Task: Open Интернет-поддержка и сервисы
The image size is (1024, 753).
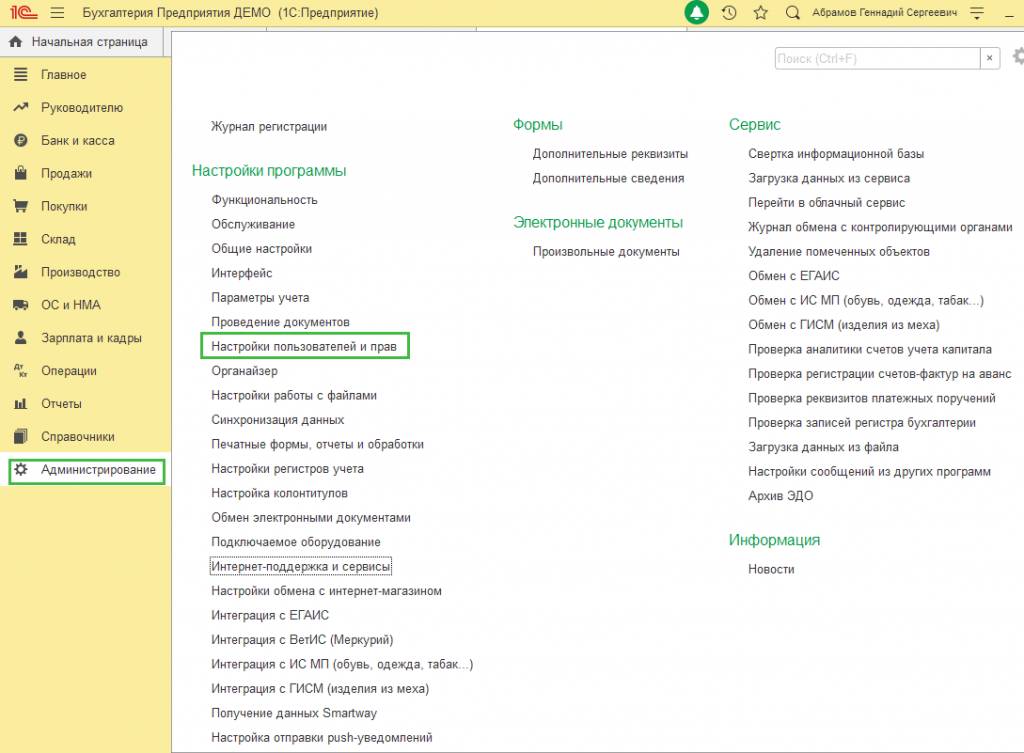Action: pos(300,566)
